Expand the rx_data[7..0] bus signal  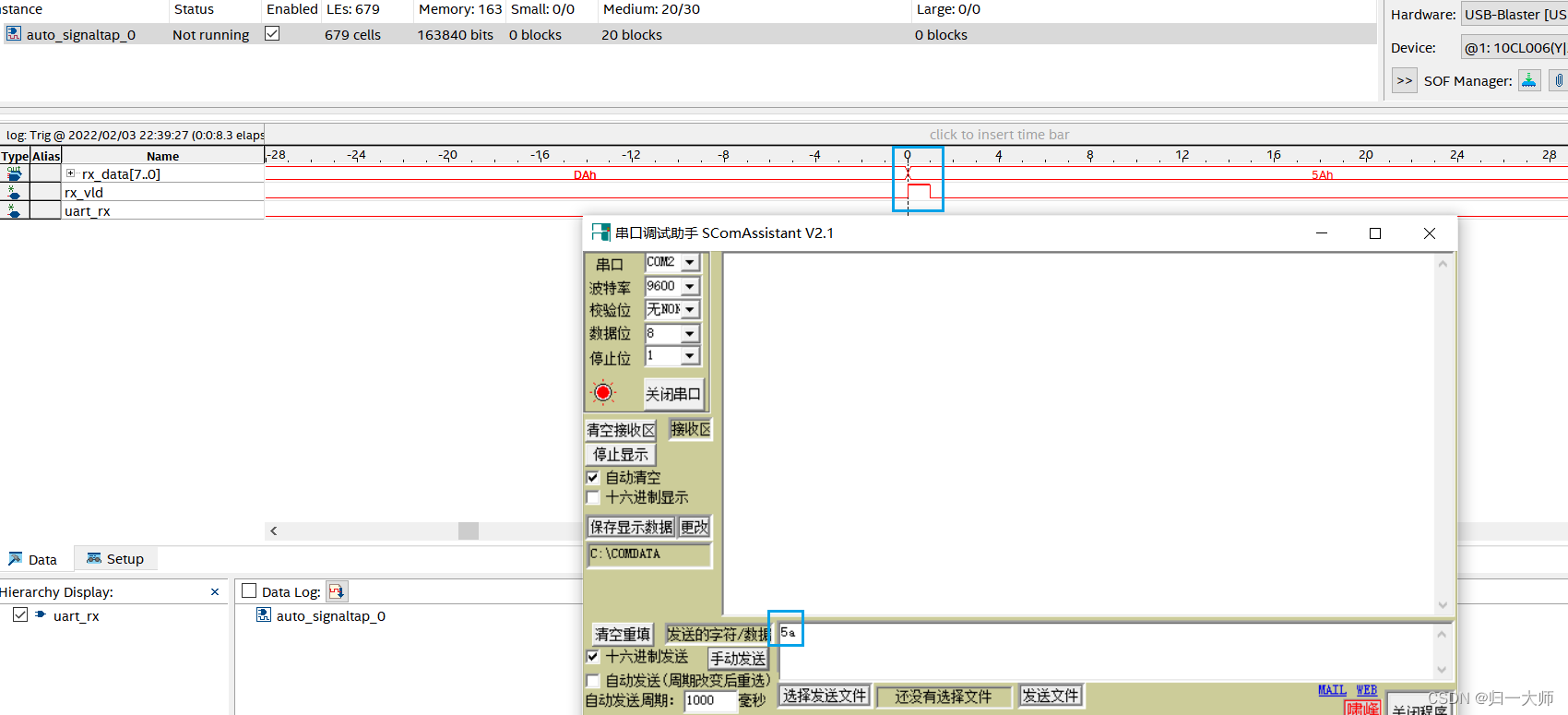pyautogui.click(x=70, y=173)
